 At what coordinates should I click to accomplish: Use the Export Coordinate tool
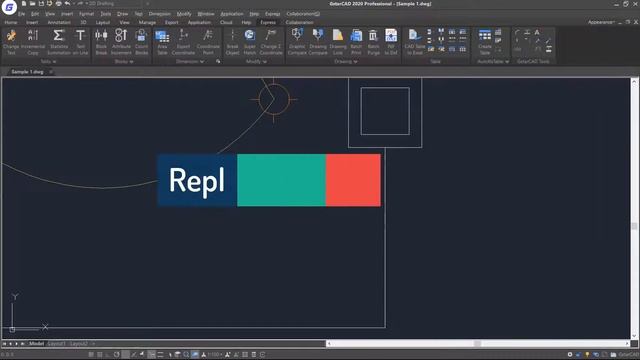point(183,42)
